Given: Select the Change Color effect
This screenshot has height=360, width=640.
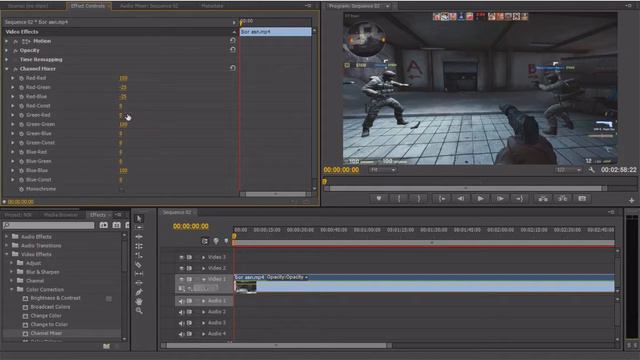Looking at the screenshot, I should (46, 316).
